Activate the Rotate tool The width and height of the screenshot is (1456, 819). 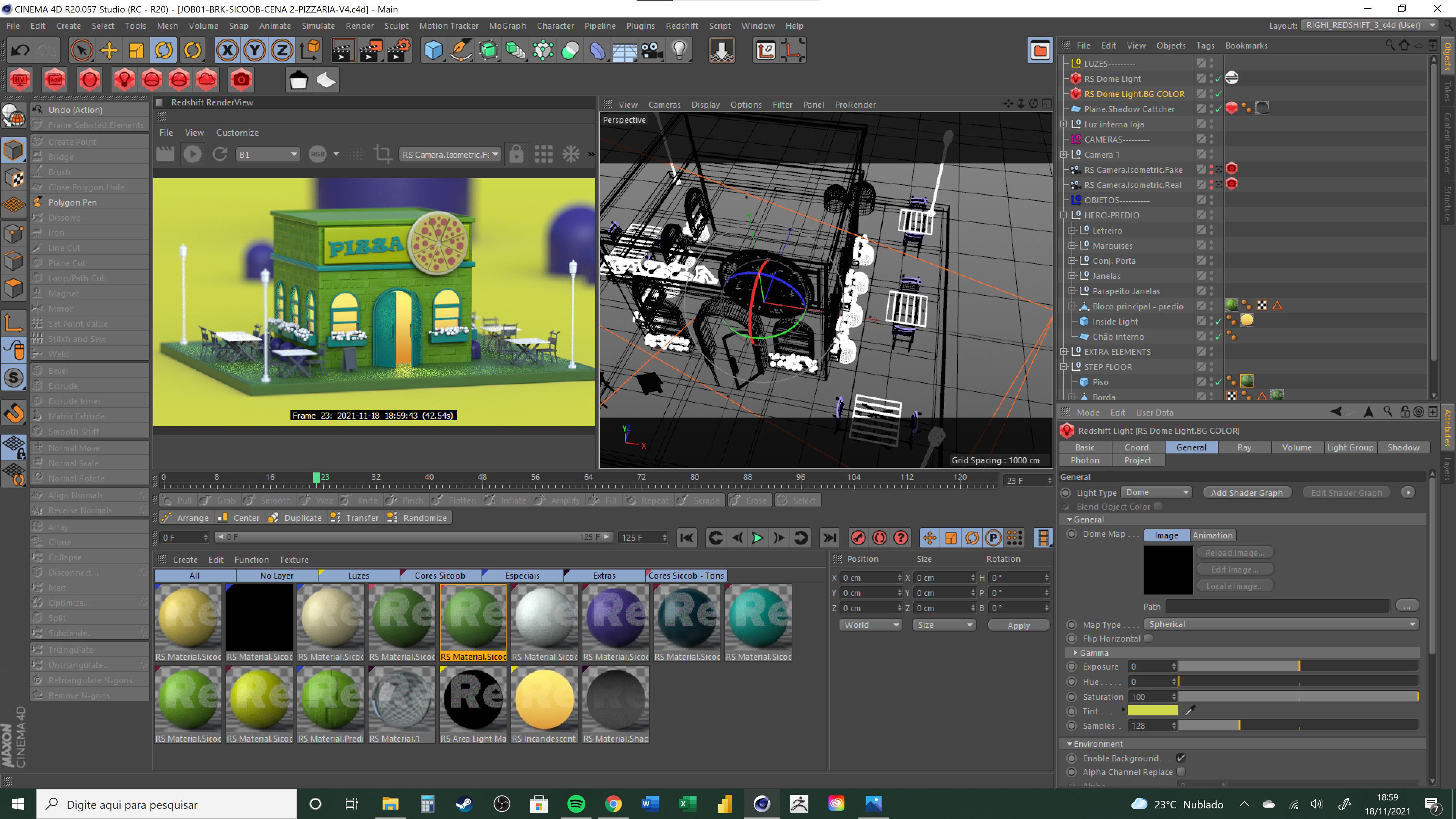164,50
